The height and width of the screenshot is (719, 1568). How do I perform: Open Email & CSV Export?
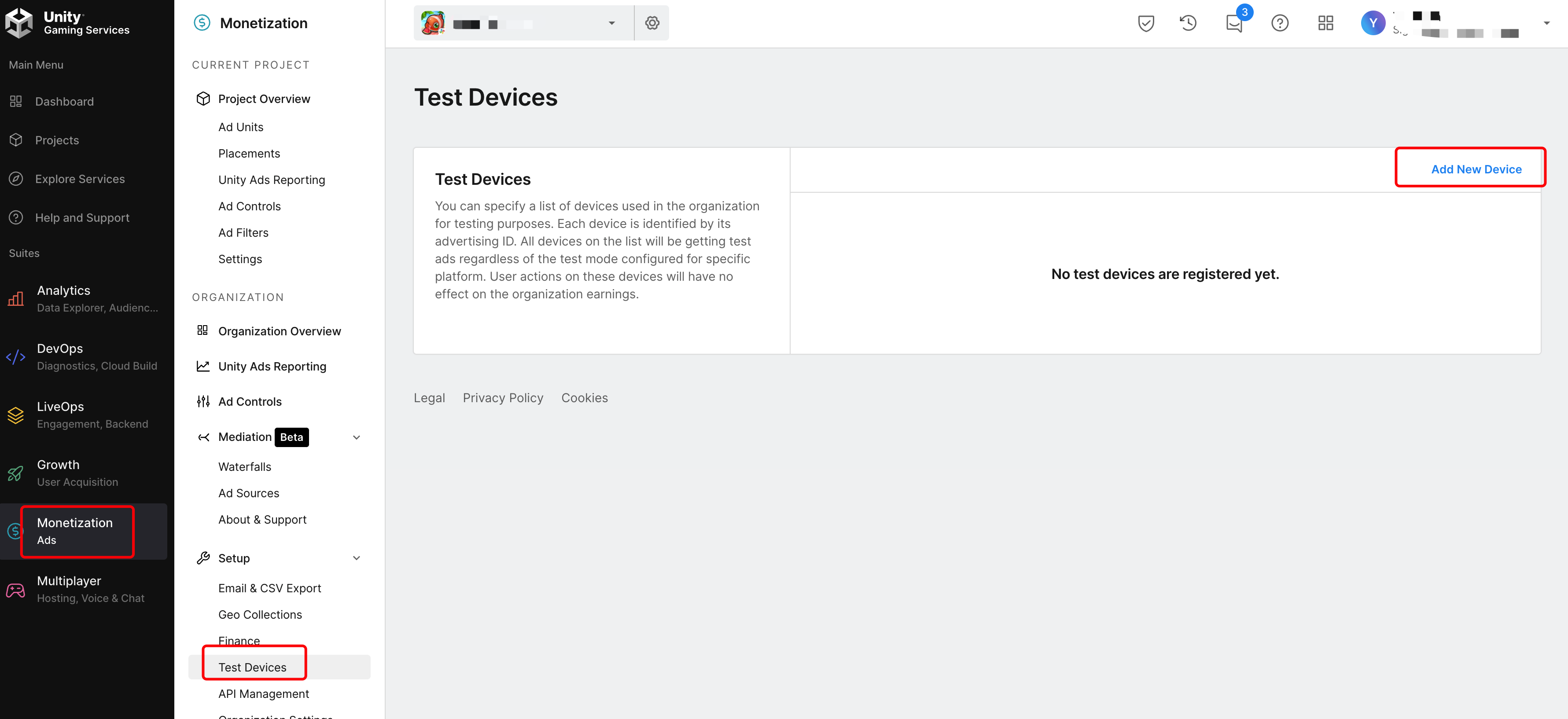click(x=270, y=587)
